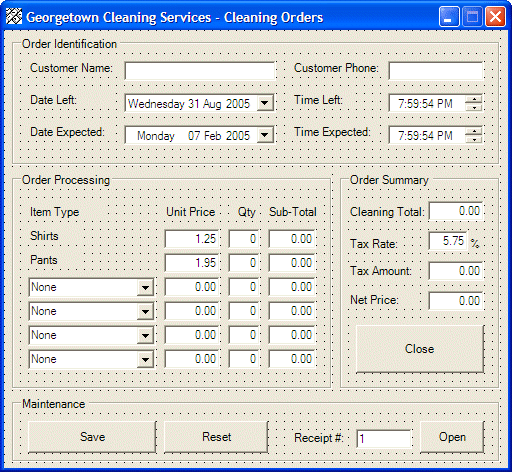
Task: Maximize the Cleaning Orders window
Action: [472, 17]
